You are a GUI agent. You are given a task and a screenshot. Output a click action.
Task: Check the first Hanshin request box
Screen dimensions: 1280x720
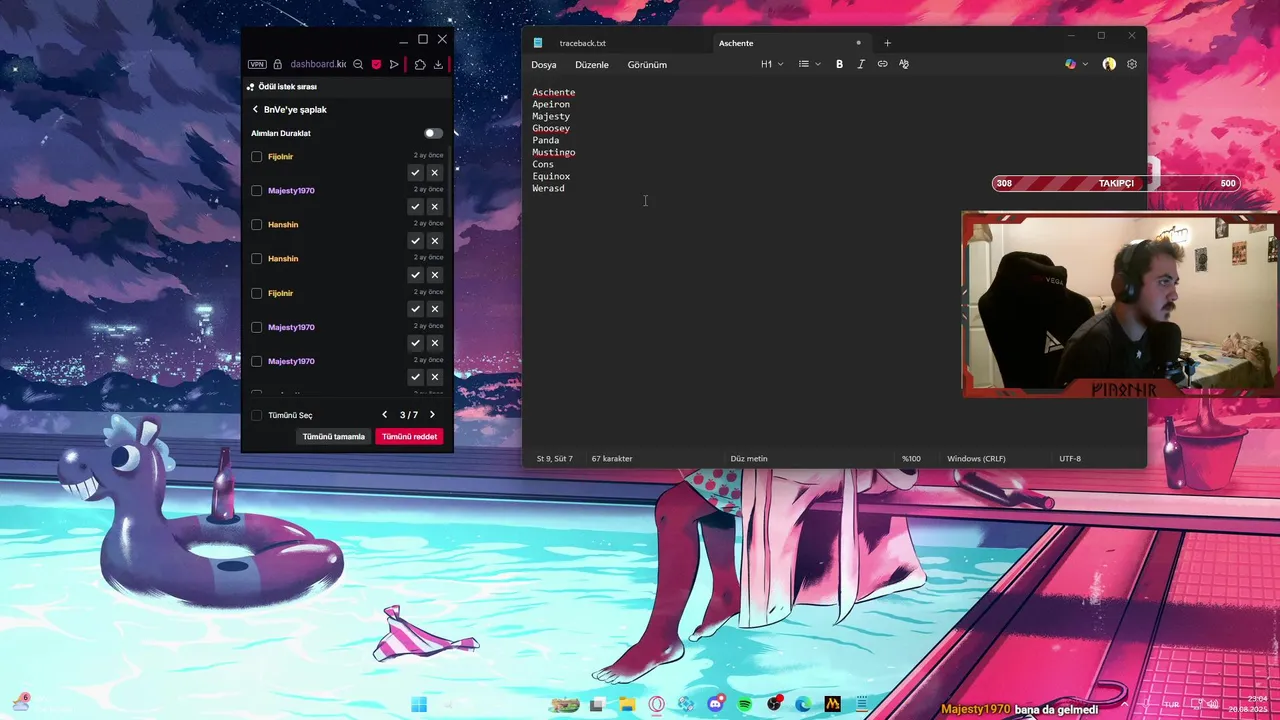257,225
